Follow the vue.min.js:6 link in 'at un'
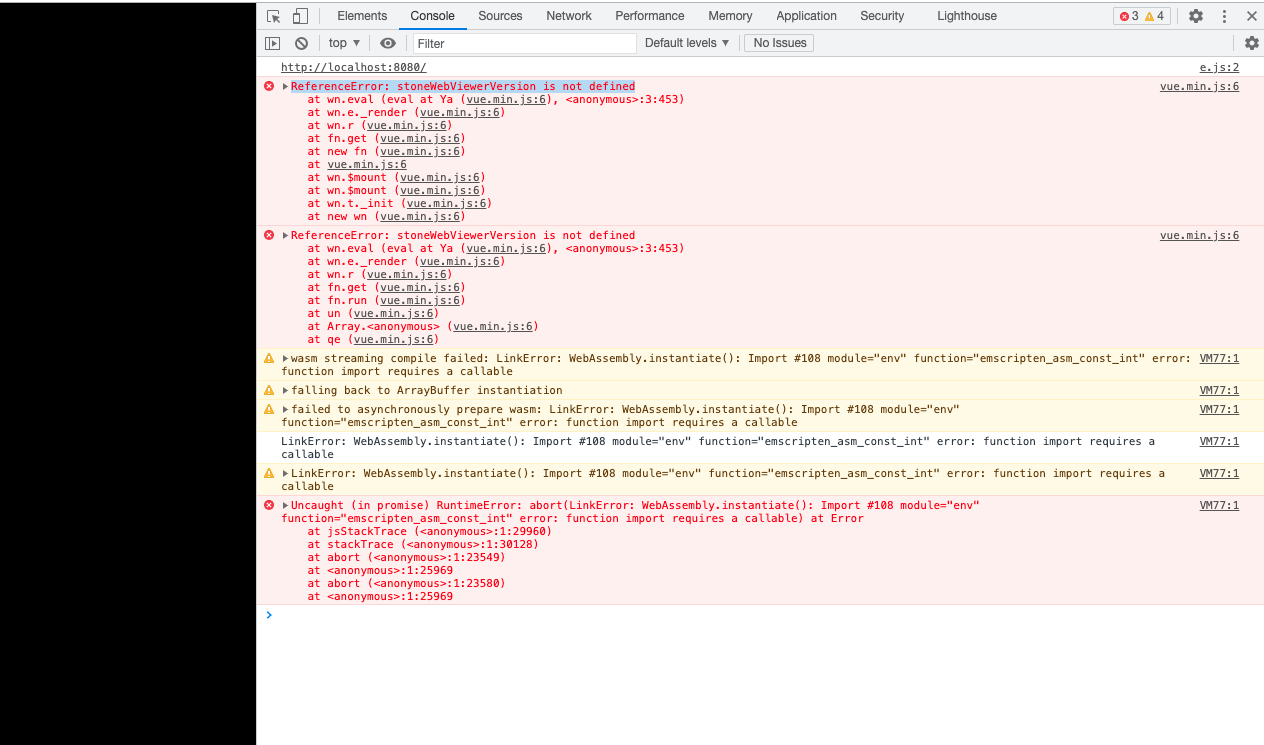Viewport: 1264px width, 745px height. [393, 314]
